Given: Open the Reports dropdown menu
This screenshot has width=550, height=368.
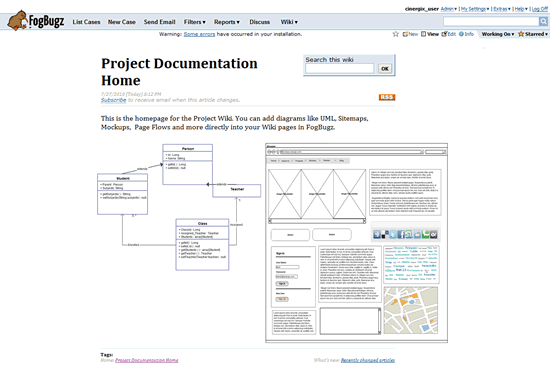Looking at the screenshot, I should (x=227, y=22).
